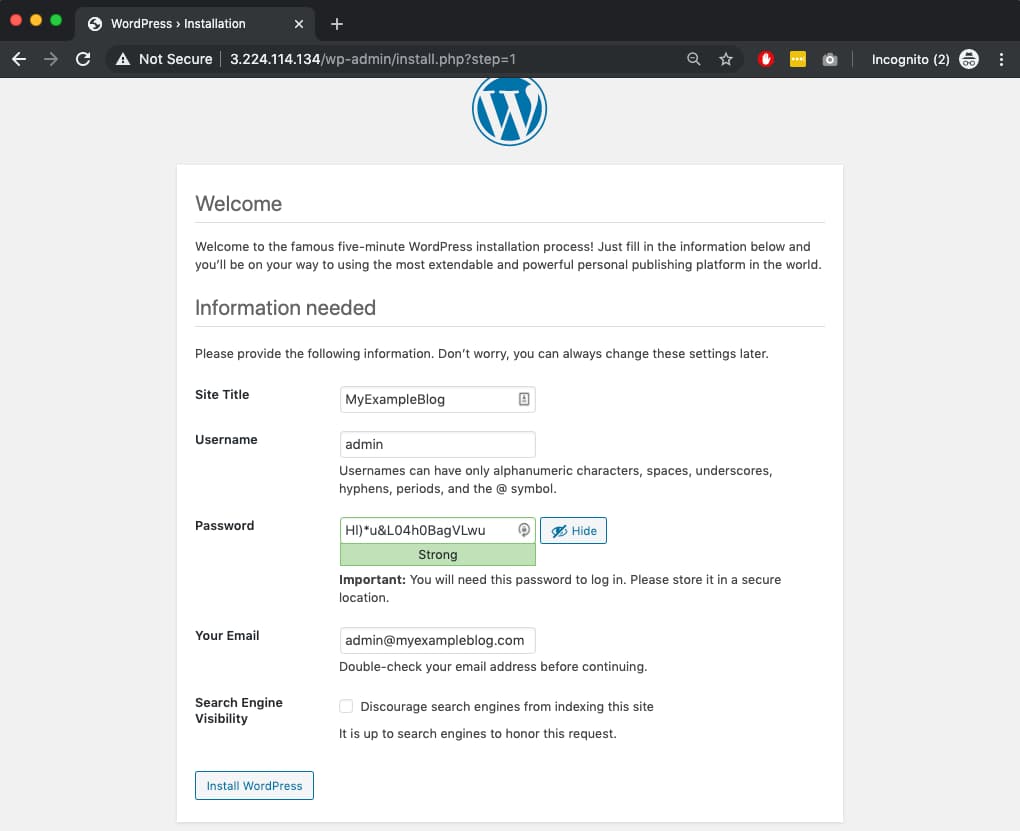Focus the Site Title input field
This screenshot has width=1020, height=831.
tap(437, 400)
